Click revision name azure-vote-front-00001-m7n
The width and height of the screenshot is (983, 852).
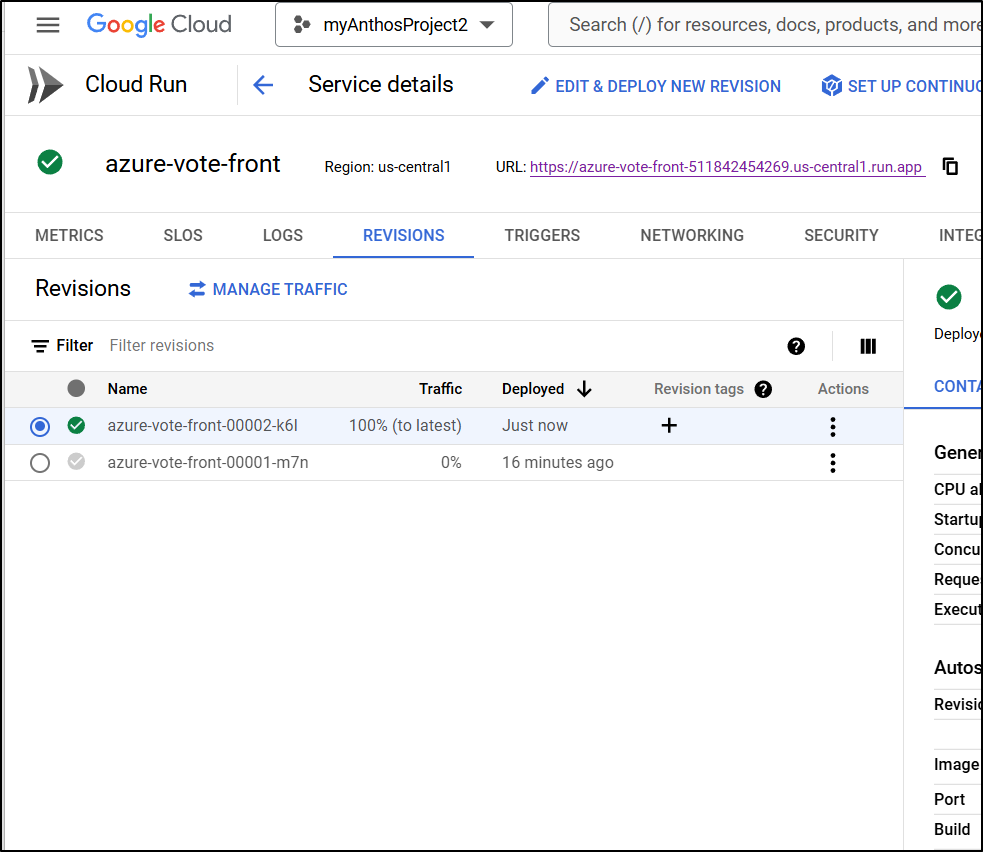[208, 463]
